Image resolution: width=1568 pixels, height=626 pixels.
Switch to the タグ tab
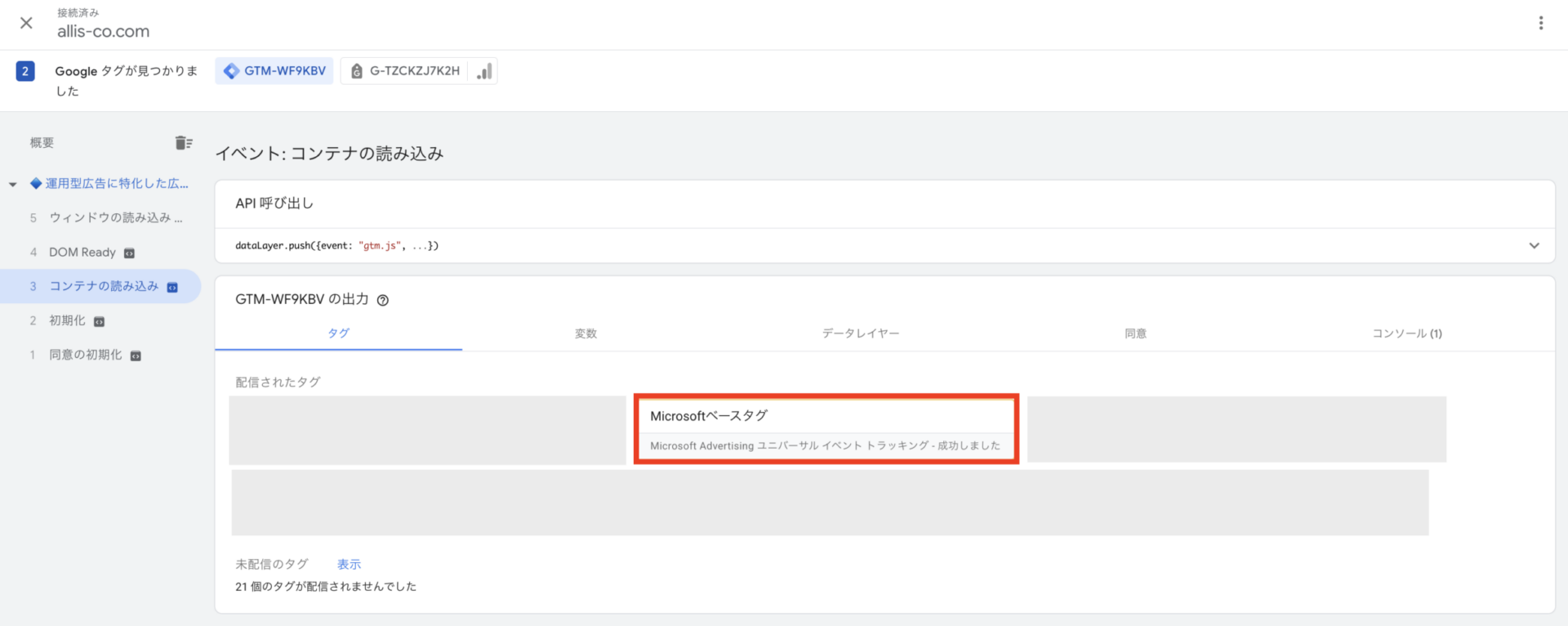pos(339,333)
